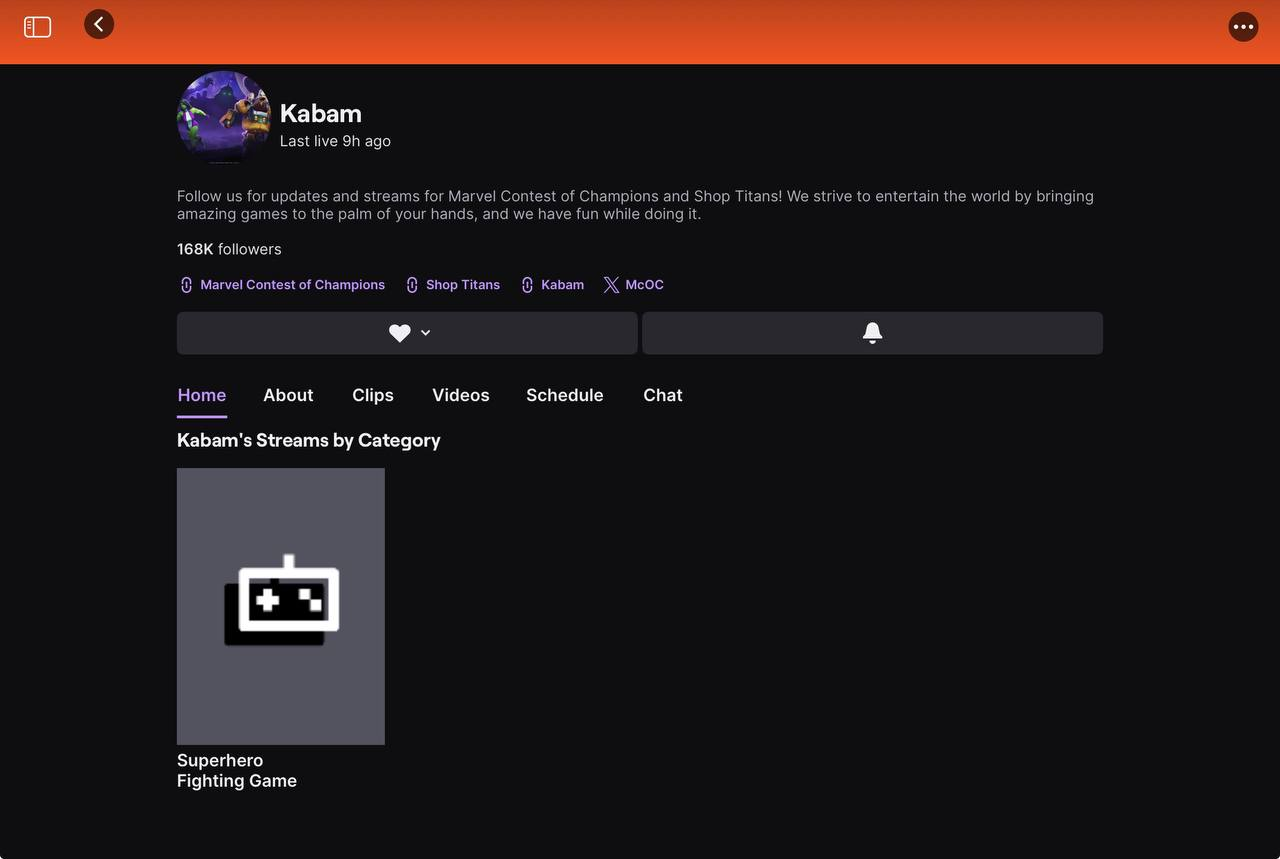Click the Kabam channel name heading
Screen dimensions: 1280x859
[x=321, y=113]
